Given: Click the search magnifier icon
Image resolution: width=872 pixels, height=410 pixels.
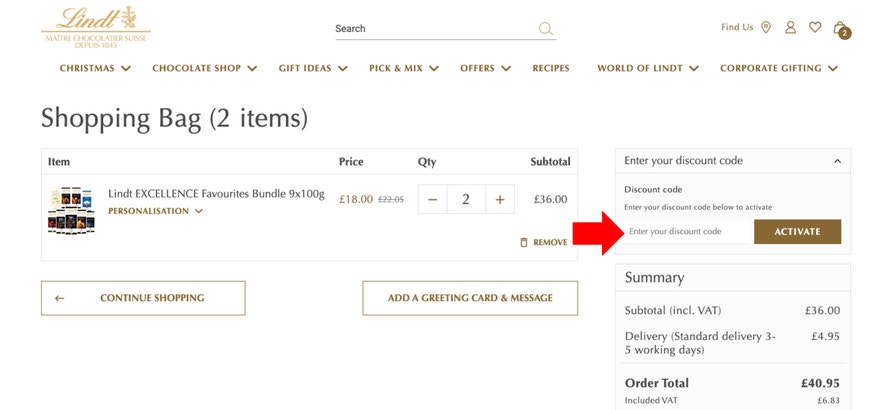Looking at the screenshot, I should (x=546, y=28).
